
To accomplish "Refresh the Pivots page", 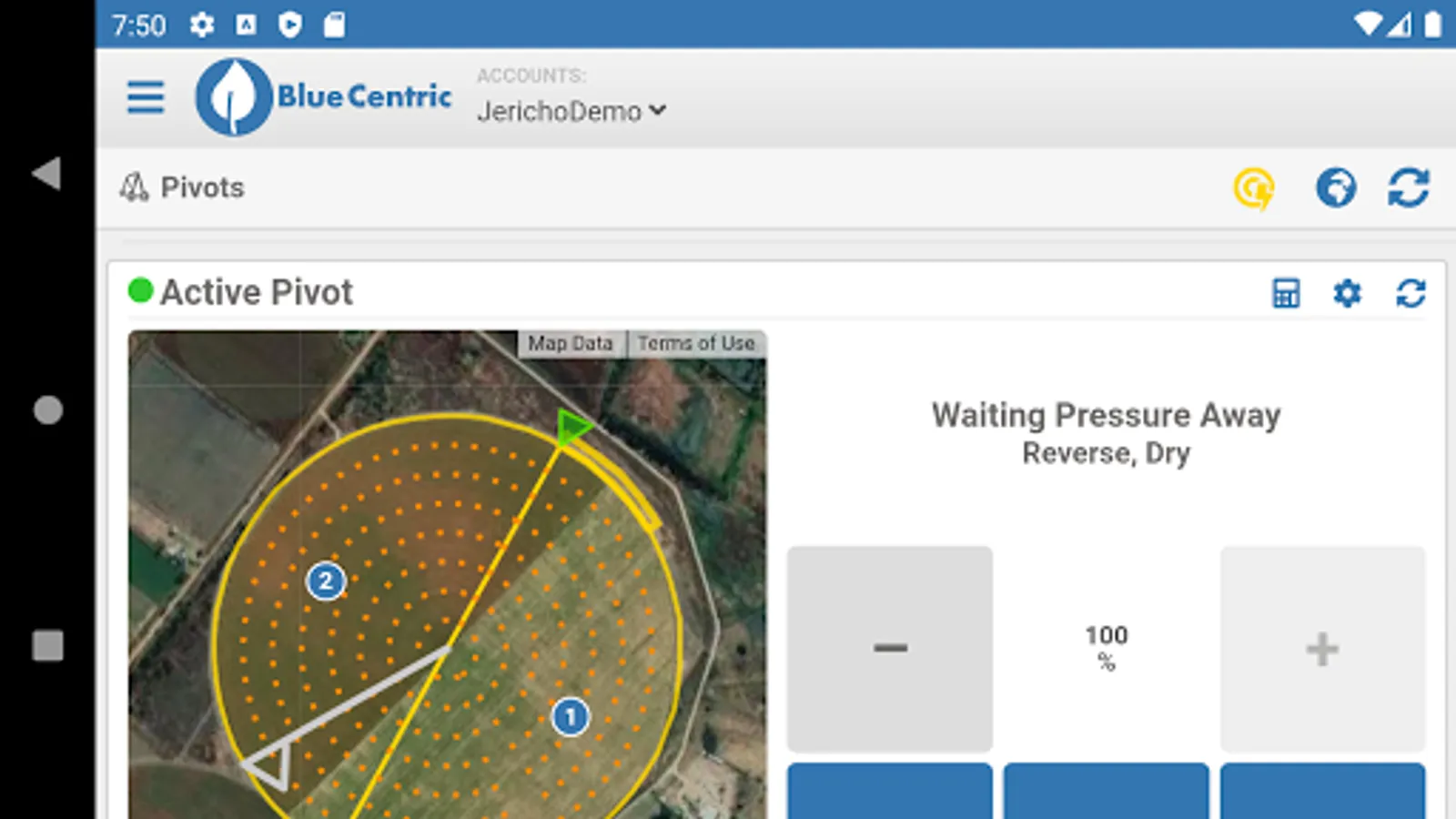I will (x=1409, y=188).
